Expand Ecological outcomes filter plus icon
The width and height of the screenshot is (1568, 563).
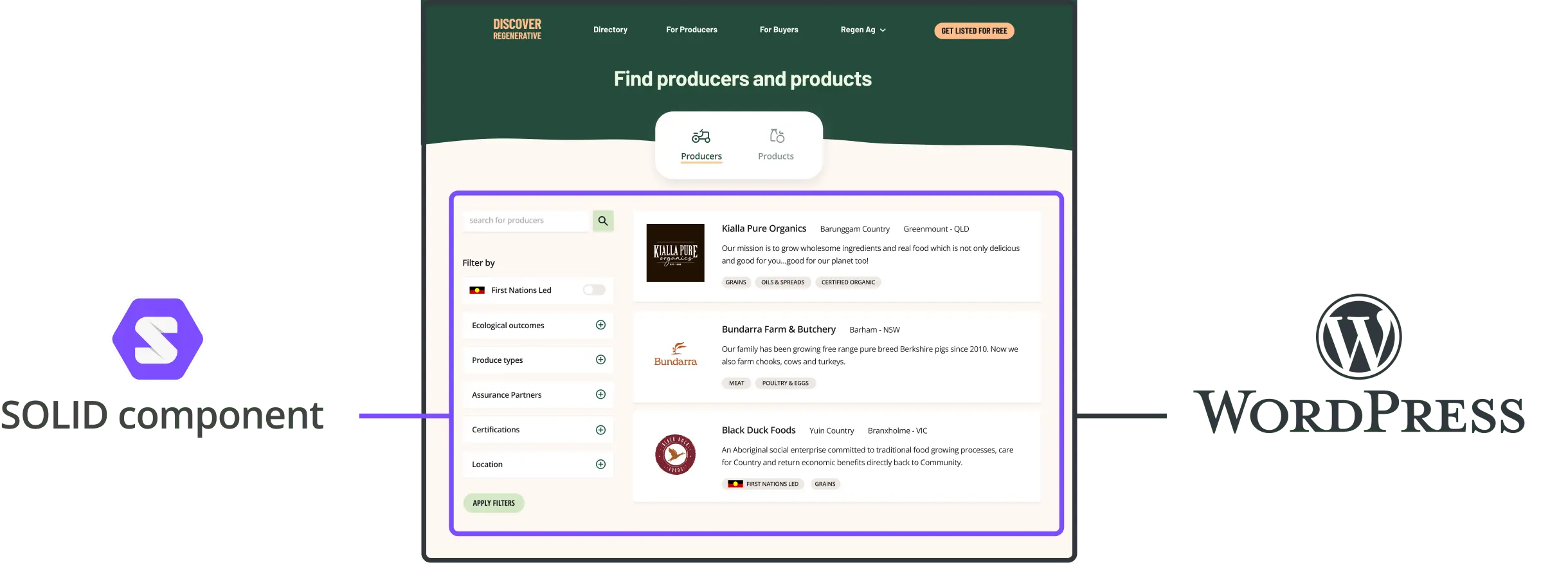click(x=600, y=325)
